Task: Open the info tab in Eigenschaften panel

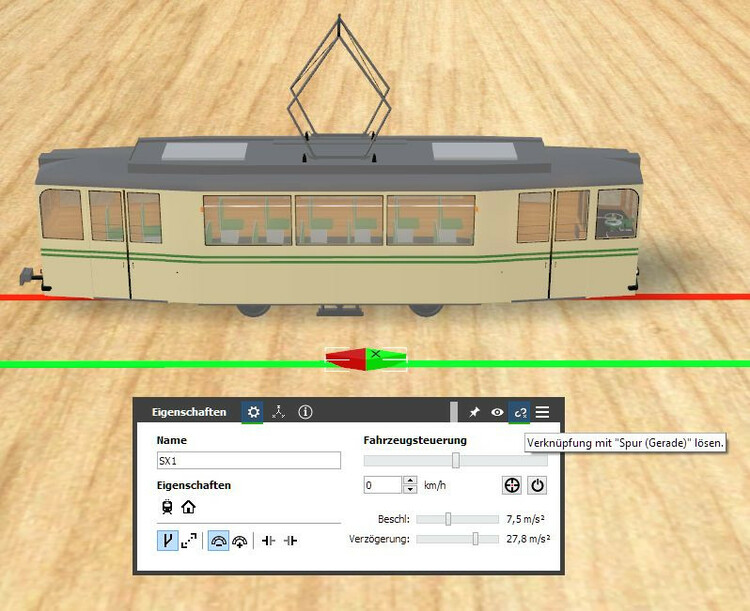Action: point(305,412)
